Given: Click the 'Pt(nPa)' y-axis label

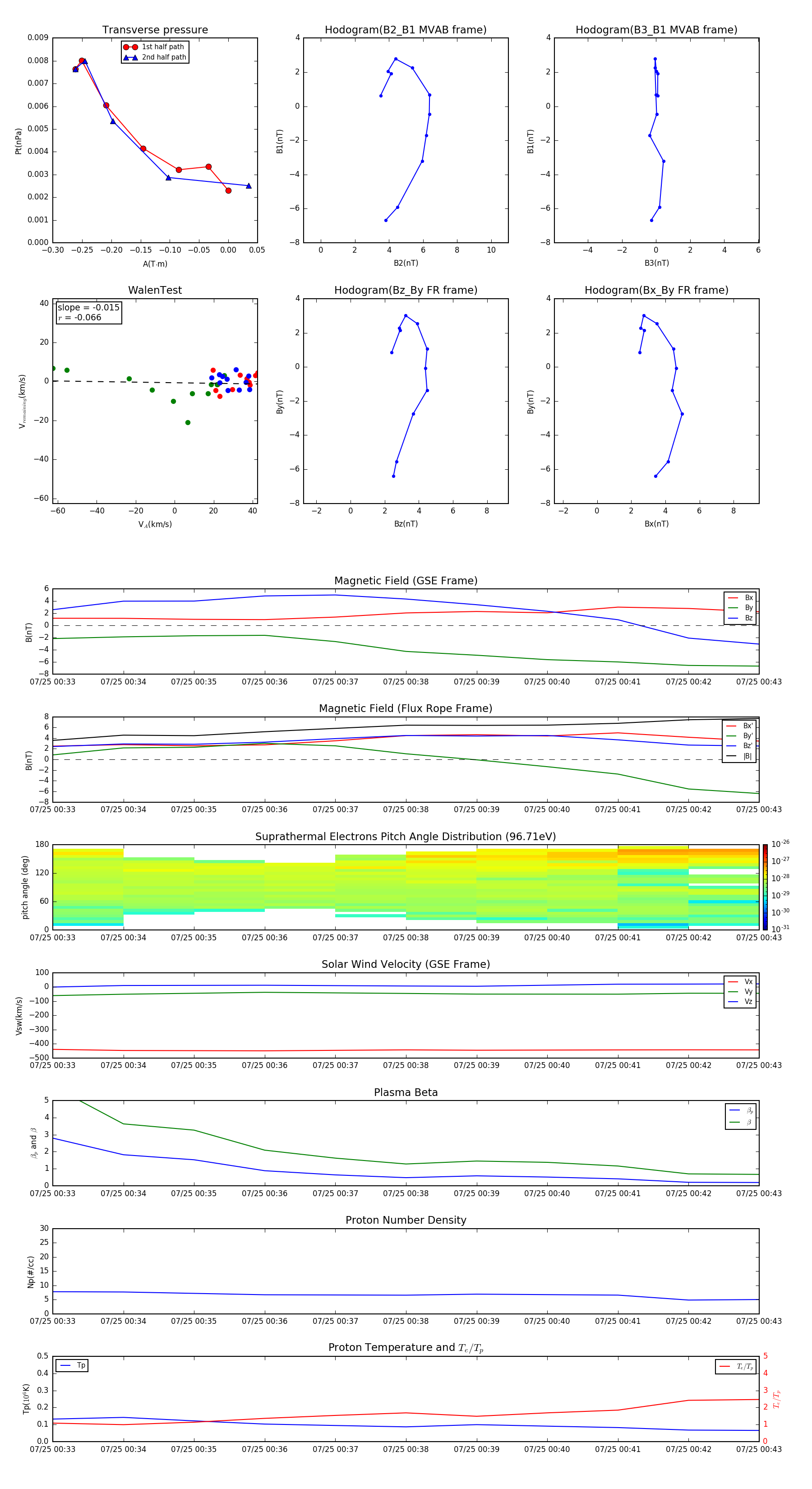Looking at the screenshot, I should pos(18,140).
